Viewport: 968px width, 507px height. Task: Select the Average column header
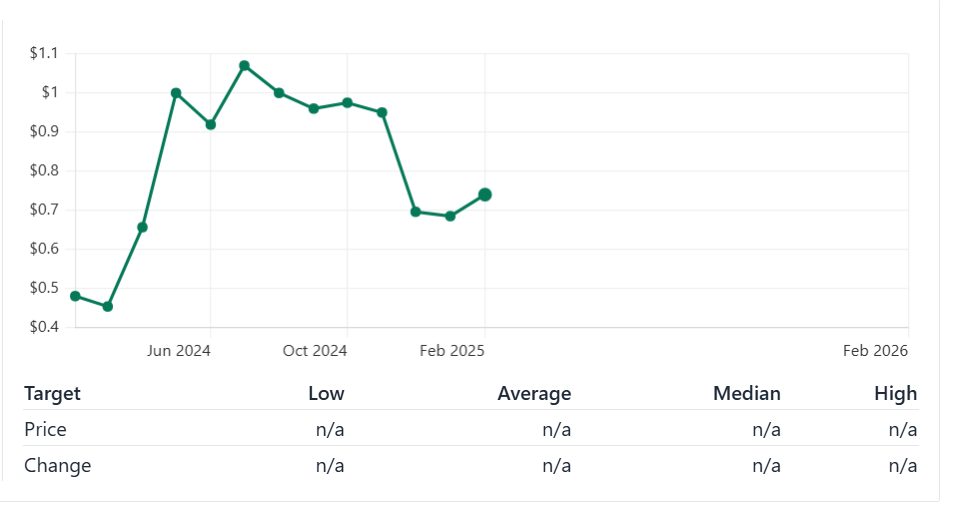[x=534, y=394]
